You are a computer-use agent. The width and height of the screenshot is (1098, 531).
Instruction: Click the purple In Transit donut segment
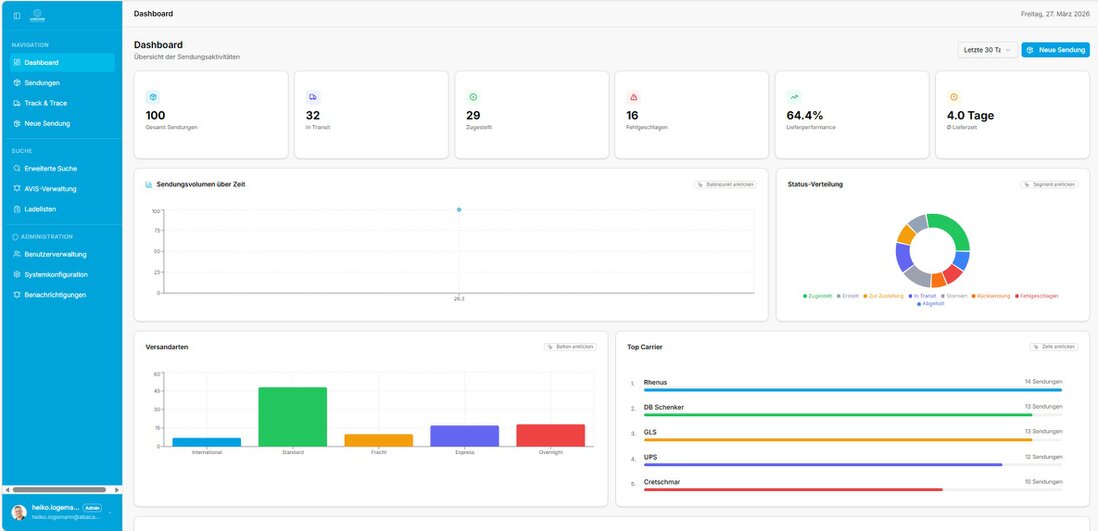[903, 256]
